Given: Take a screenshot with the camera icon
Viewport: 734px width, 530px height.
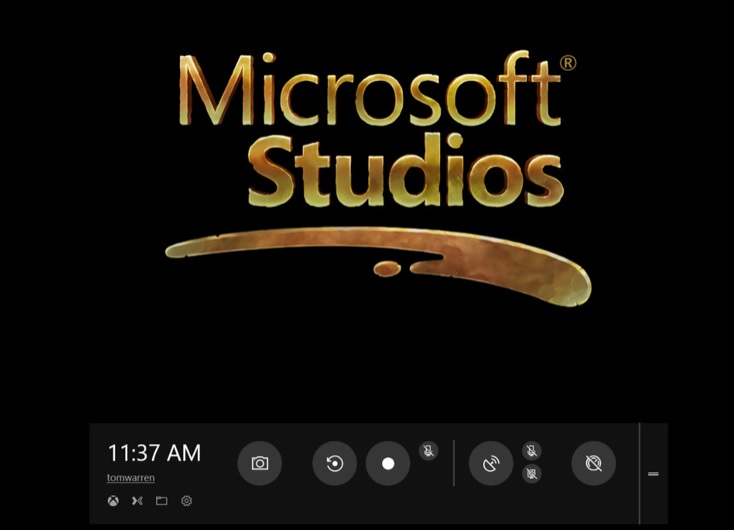Looking at the screenshot, I should click(260, 464).
